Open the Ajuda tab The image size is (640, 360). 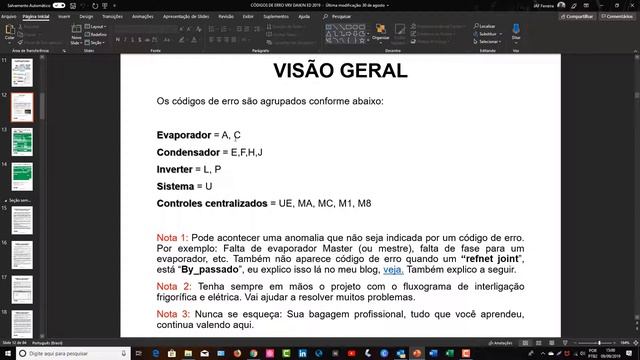[x=304, y=17]
